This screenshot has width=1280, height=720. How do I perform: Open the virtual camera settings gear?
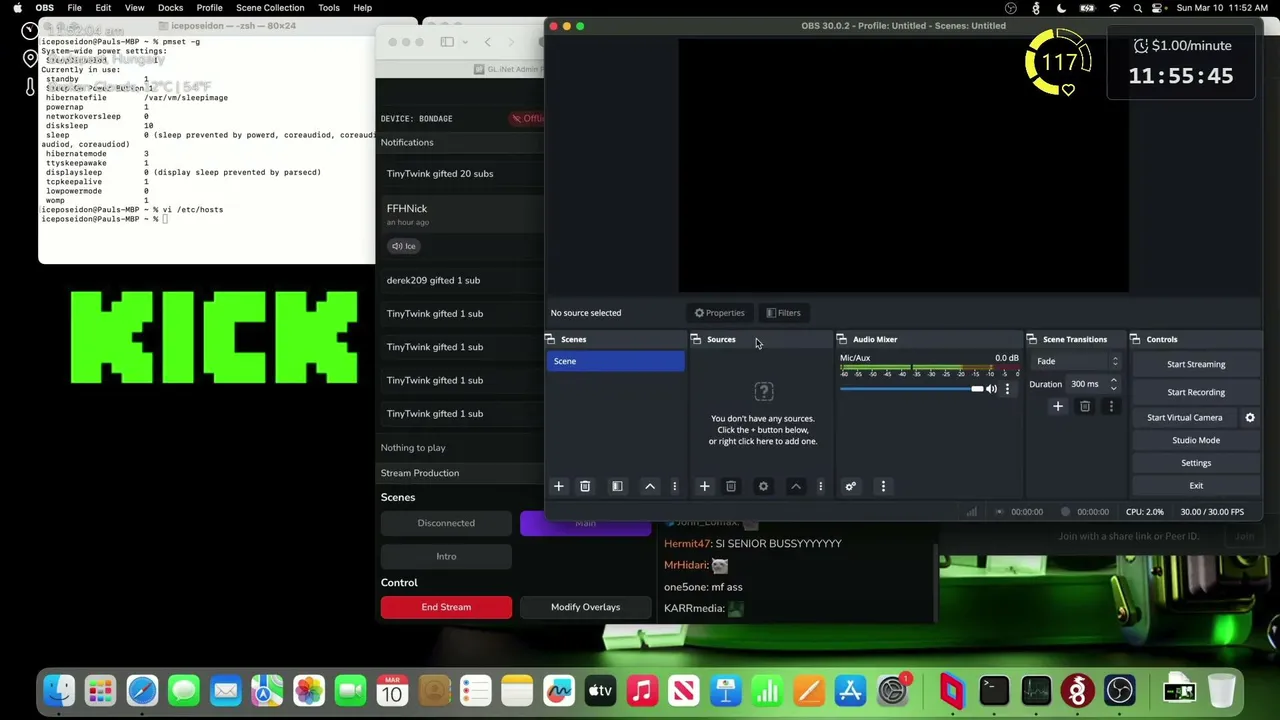1250,417
